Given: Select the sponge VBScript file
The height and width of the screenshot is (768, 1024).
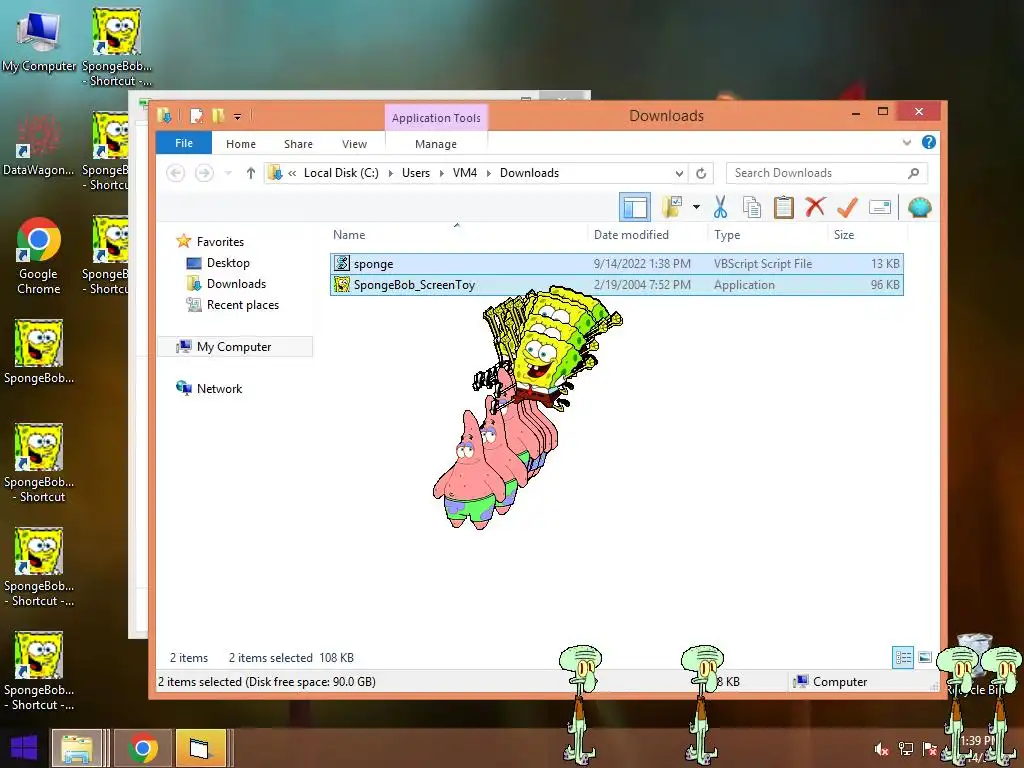Looking at the screenshot, I should [x=616, y=264].
